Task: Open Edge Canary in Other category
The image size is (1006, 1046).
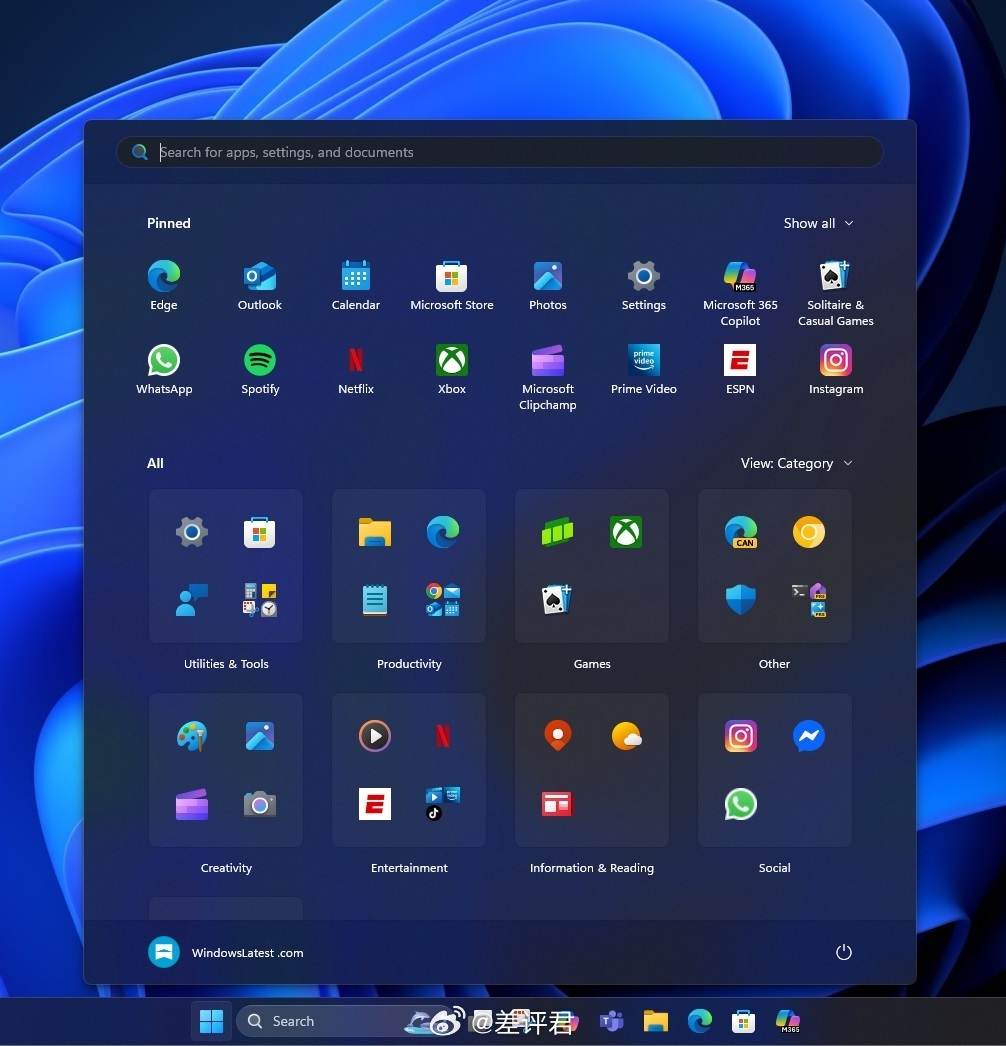Action: 740,532
